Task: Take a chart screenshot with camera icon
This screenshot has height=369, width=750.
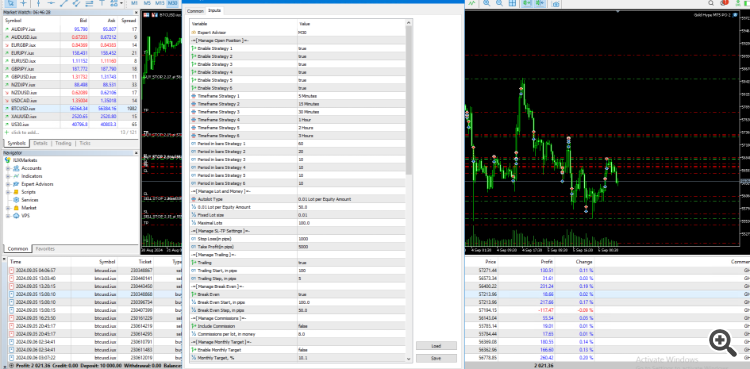Action: 555,4
